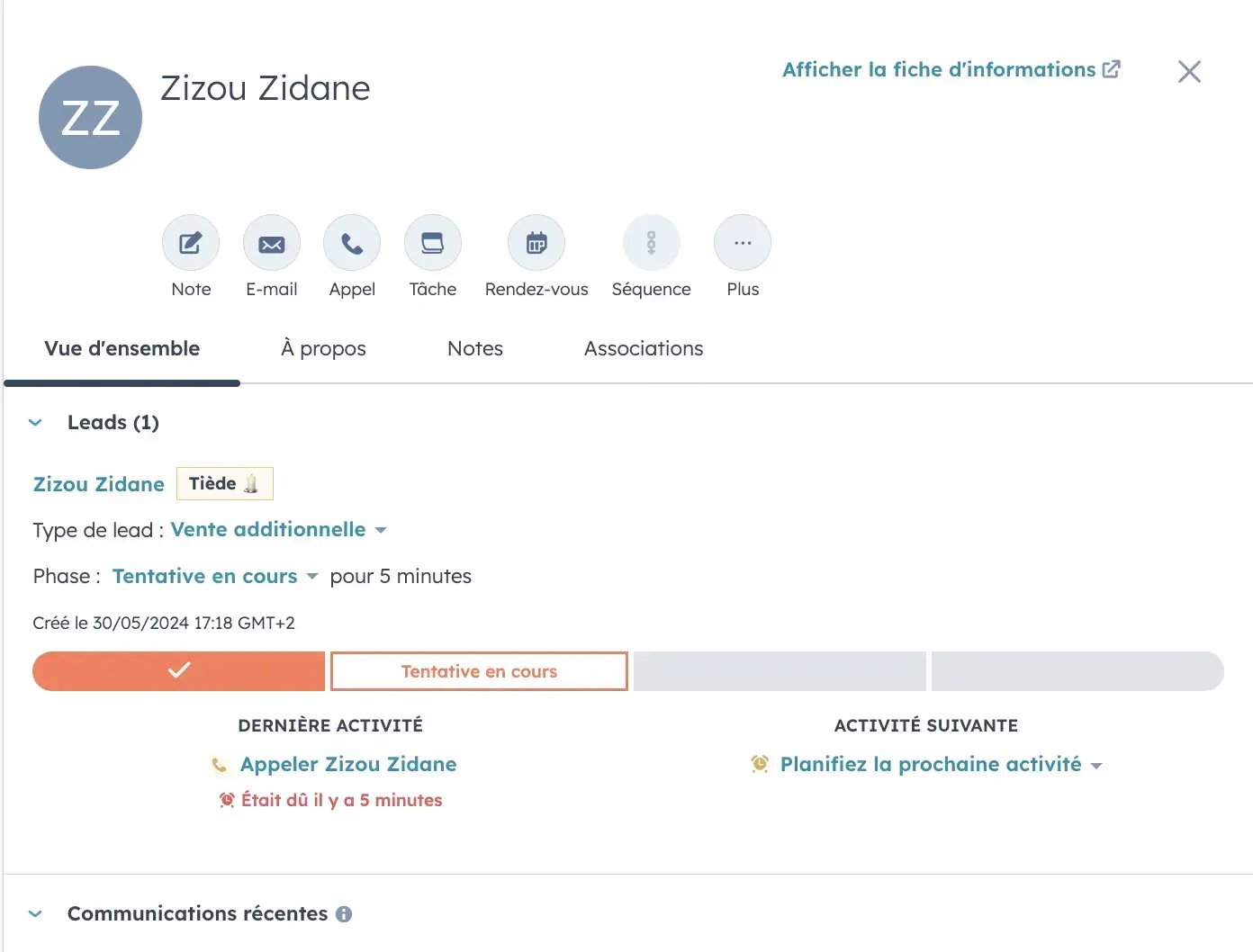This screenshot has height=952, width=1253.
Task: Click the Note pencil icon
Action: coord(191,243)
